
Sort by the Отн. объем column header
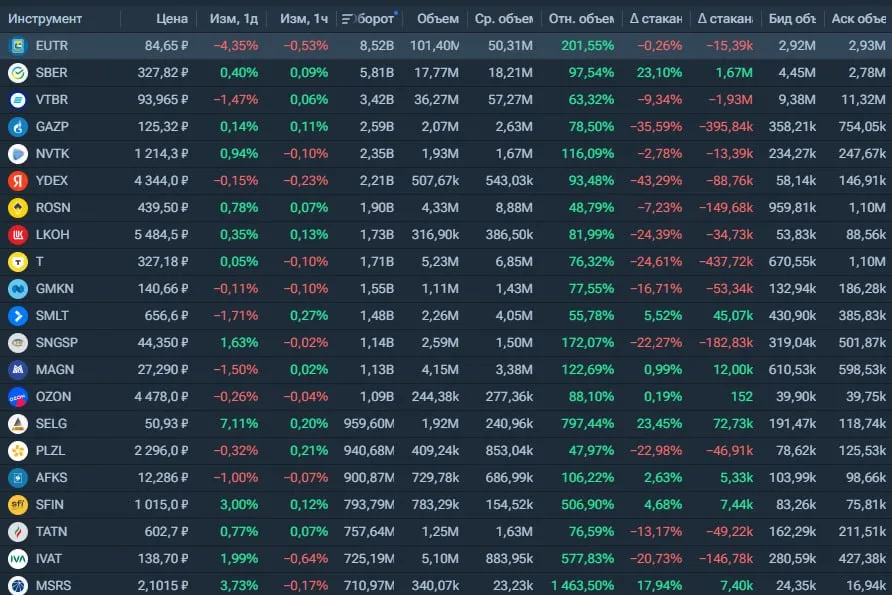tap(581, 19)
